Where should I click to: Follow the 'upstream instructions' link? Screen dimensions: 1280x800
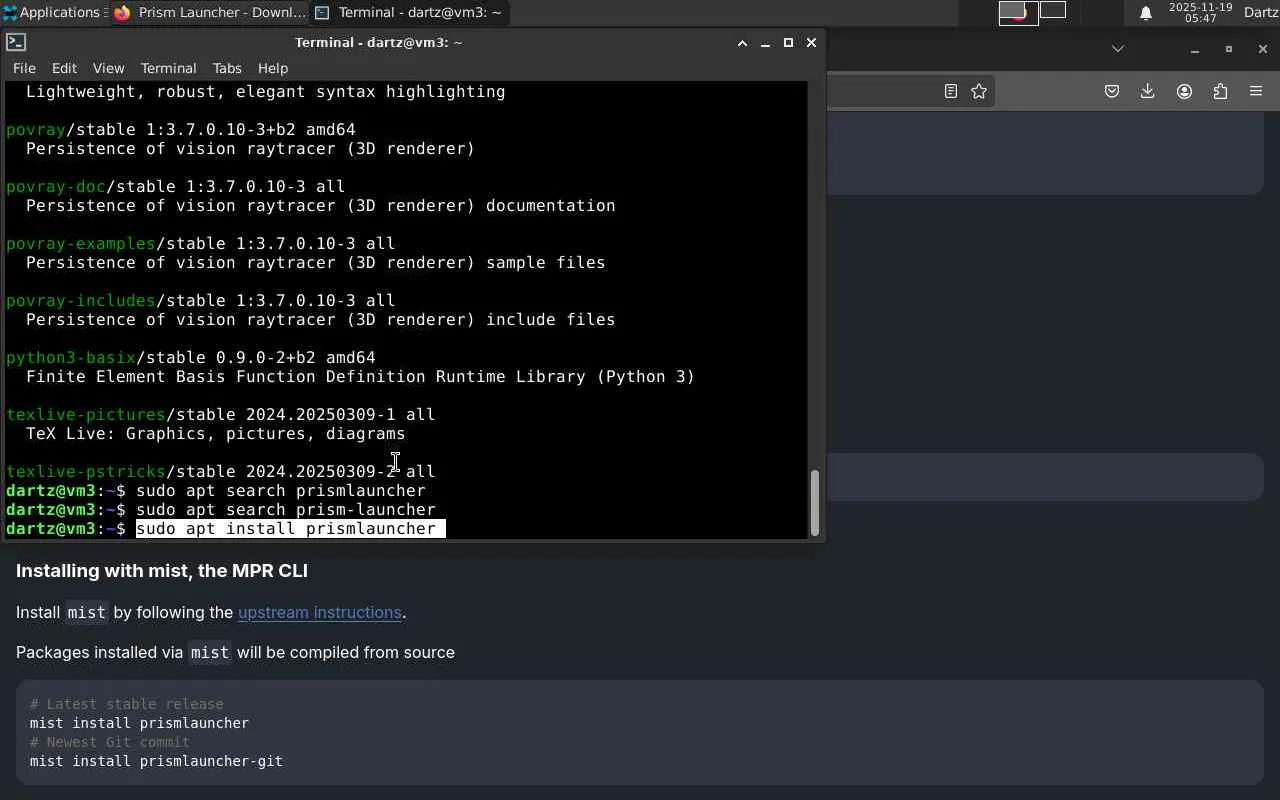click(320, 612)
